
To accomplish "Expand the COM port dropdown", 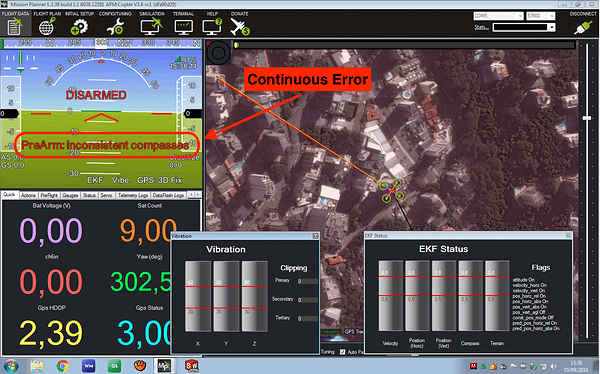I will tap(498, 16).
